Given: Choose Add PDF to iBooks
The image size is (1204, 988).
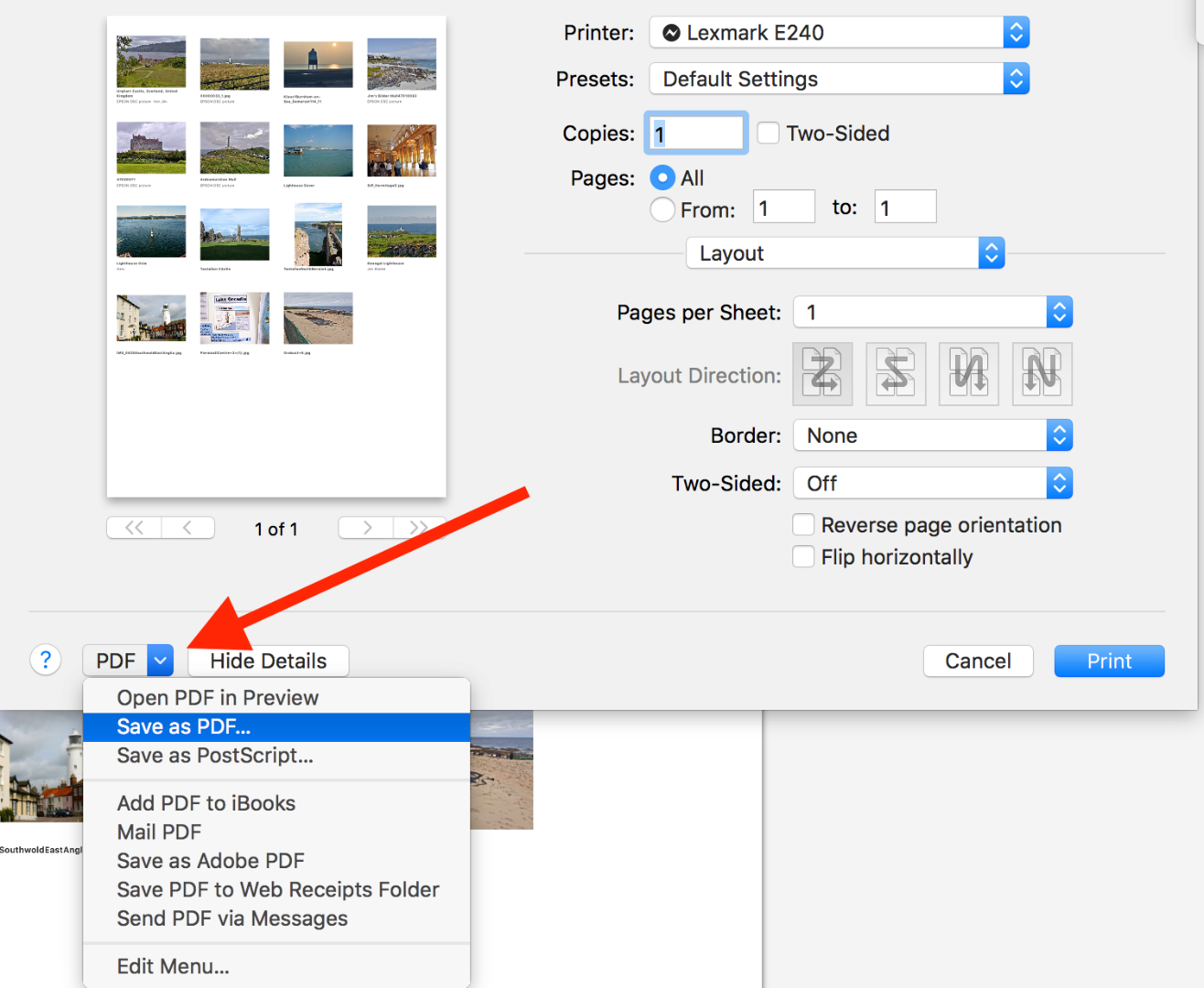Looking at the screenshot, I should [x=276, y=803].
